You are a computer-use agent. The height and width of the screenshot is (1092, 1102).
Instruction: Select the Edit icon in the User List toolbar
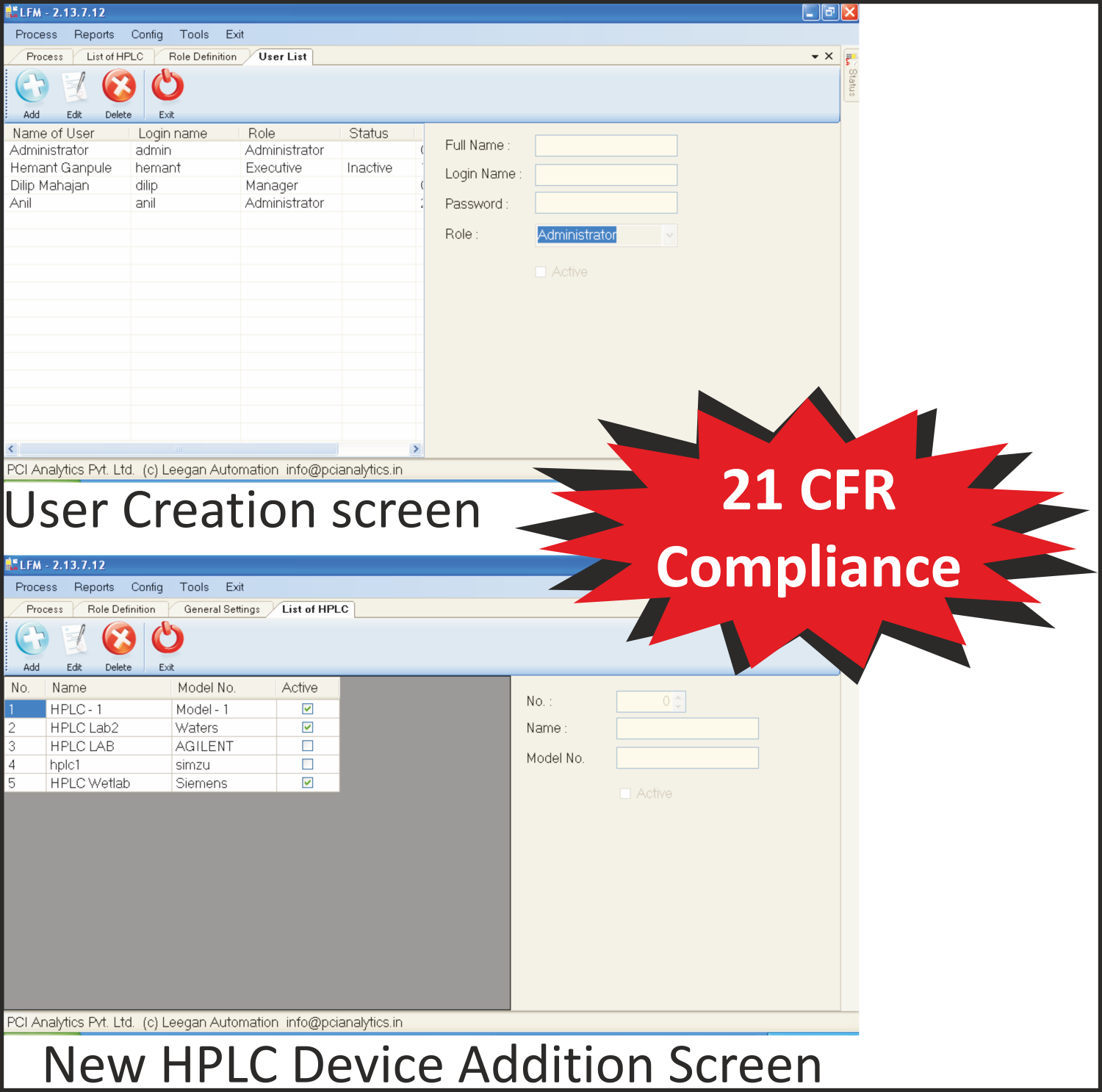point(74,88)
